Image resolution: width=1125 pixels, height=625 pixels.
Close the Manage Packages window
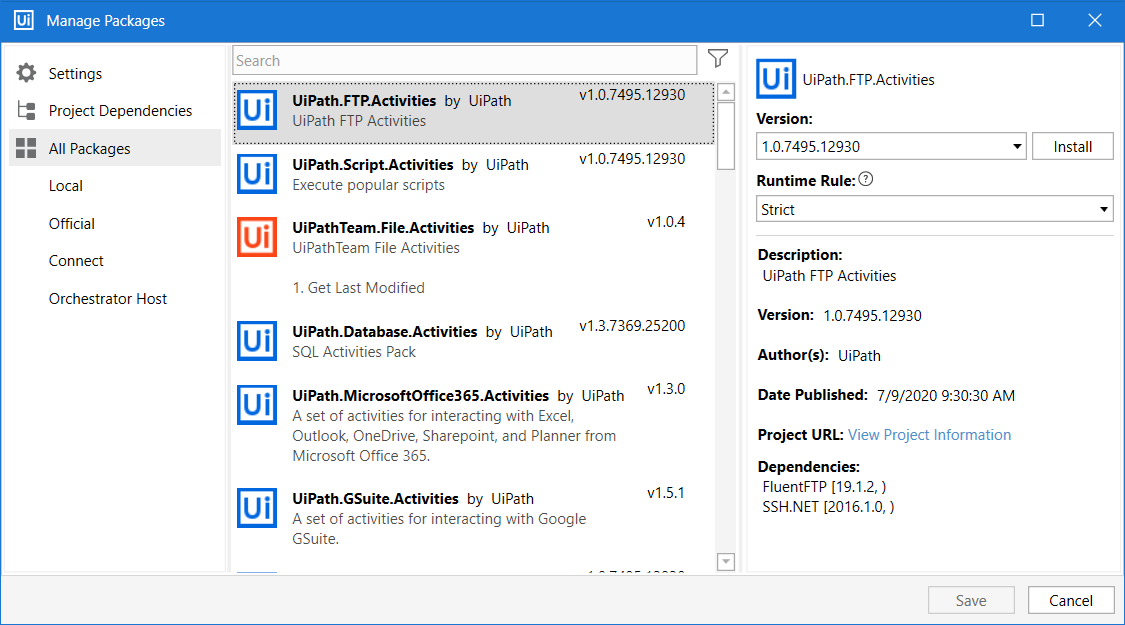[x=1095, y=20]
